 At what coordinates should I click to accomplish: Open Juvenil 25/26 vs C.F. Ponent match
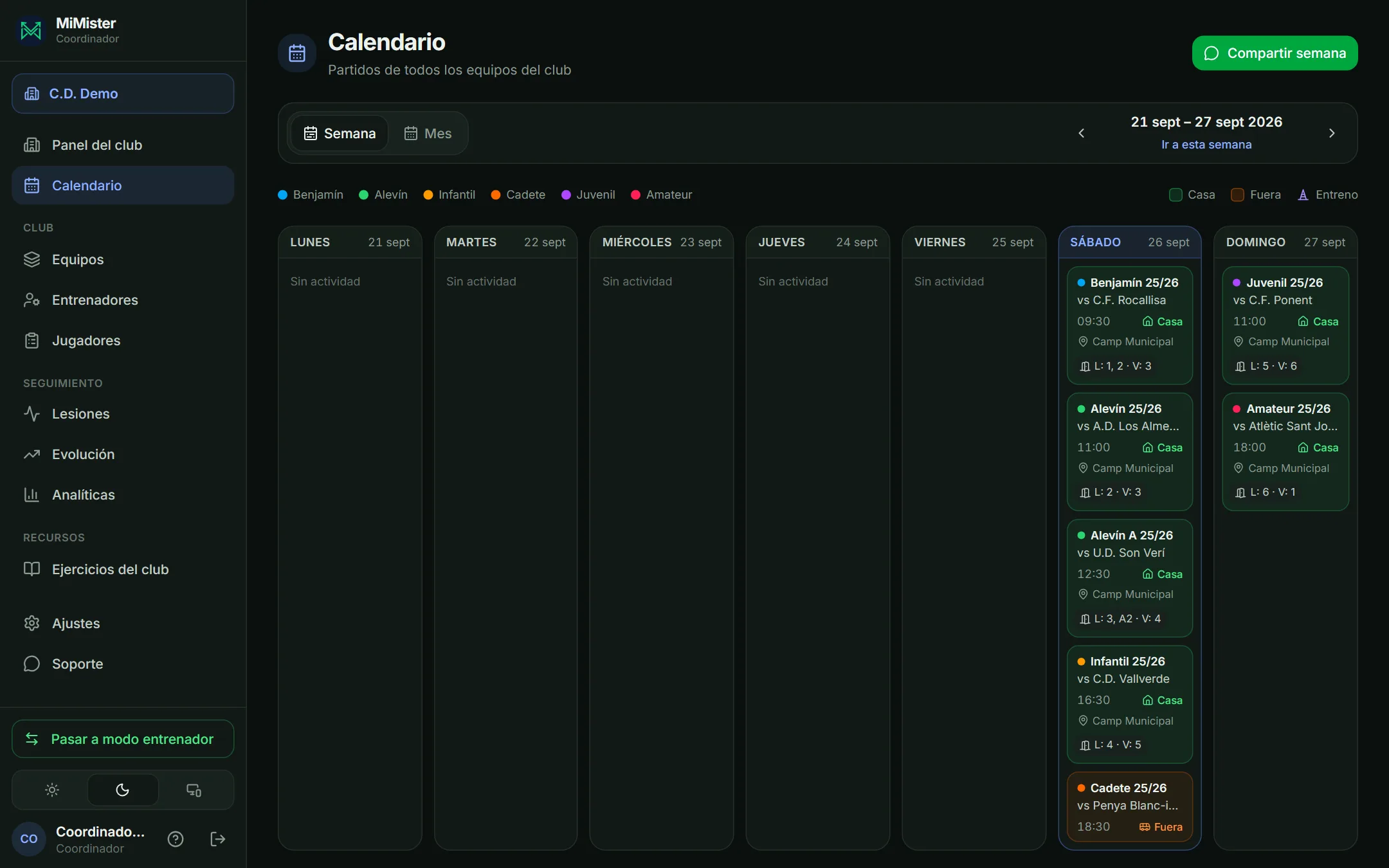click(1285, 325)
